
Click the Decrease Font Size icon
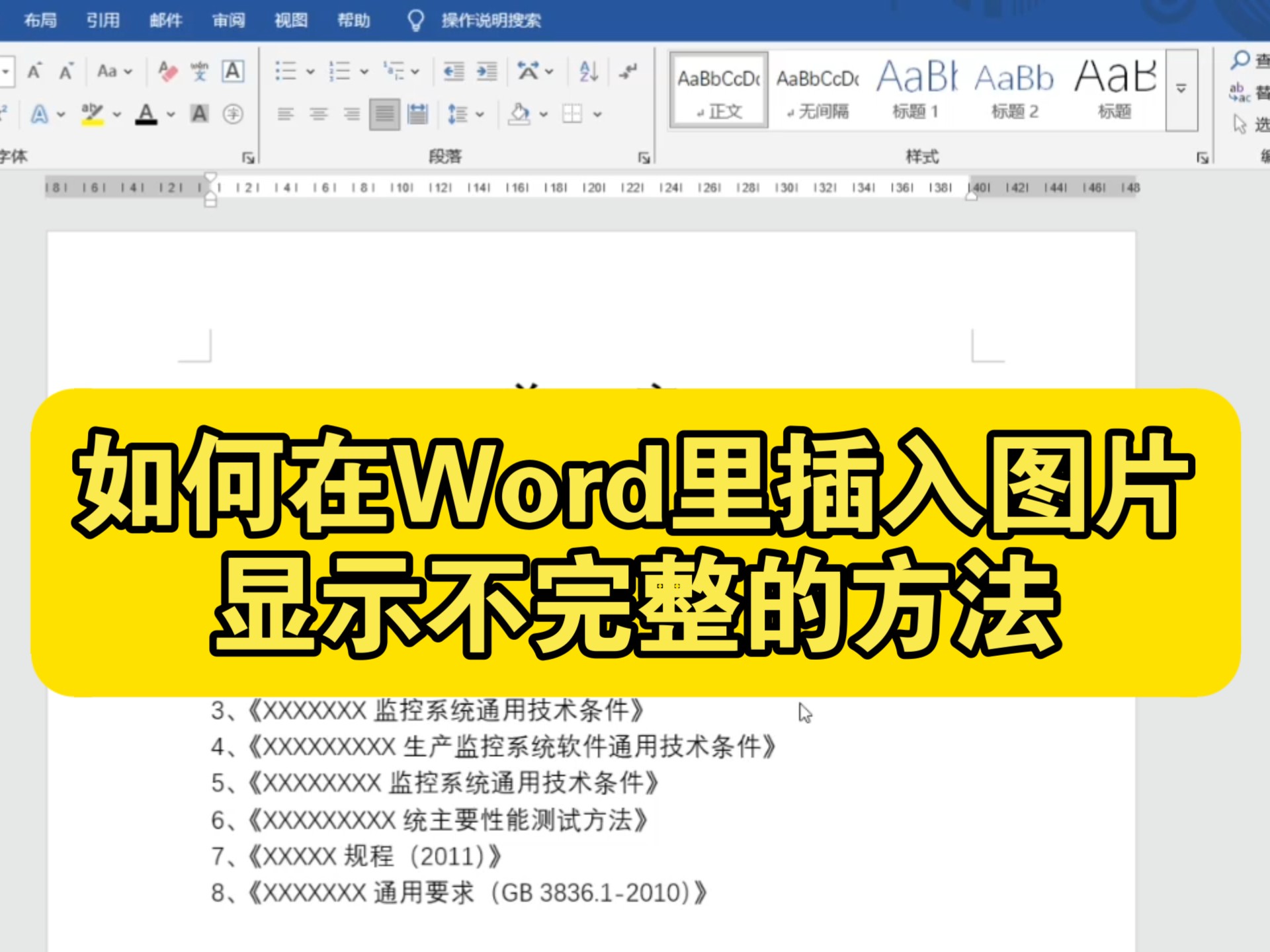point(66,71)
